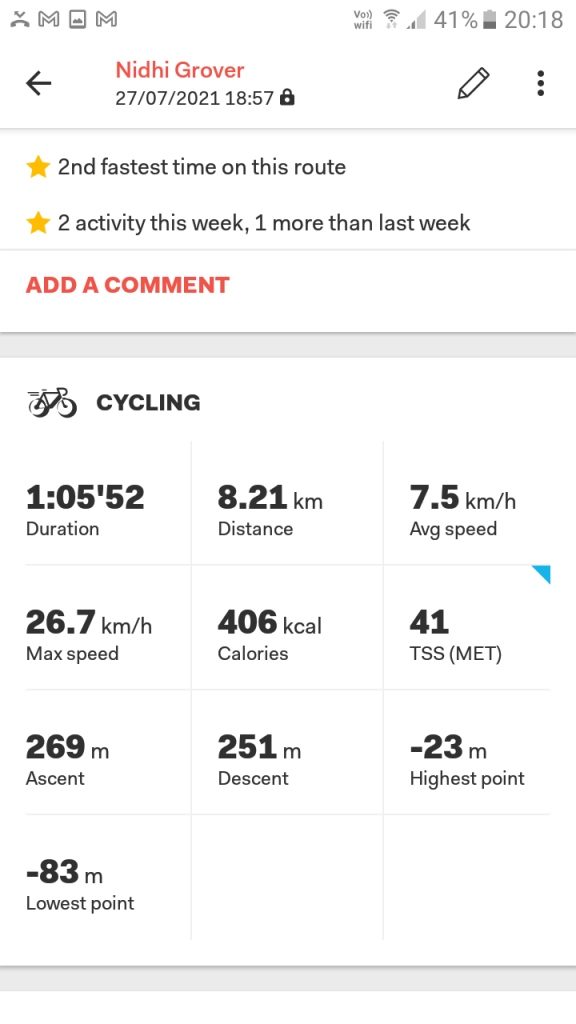Open the three-dot overflow menu

(540, 84)
